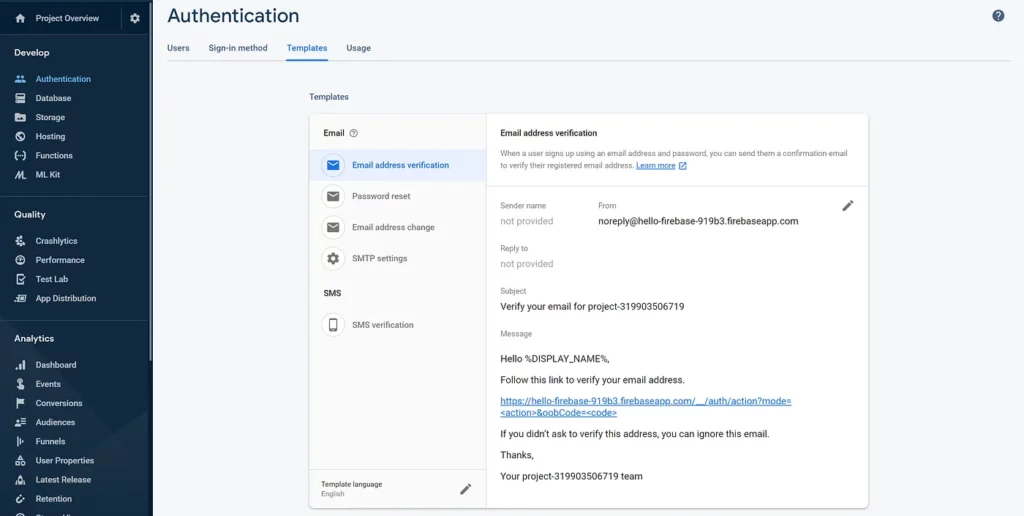Select Email address change template

(x=398, y=227)
